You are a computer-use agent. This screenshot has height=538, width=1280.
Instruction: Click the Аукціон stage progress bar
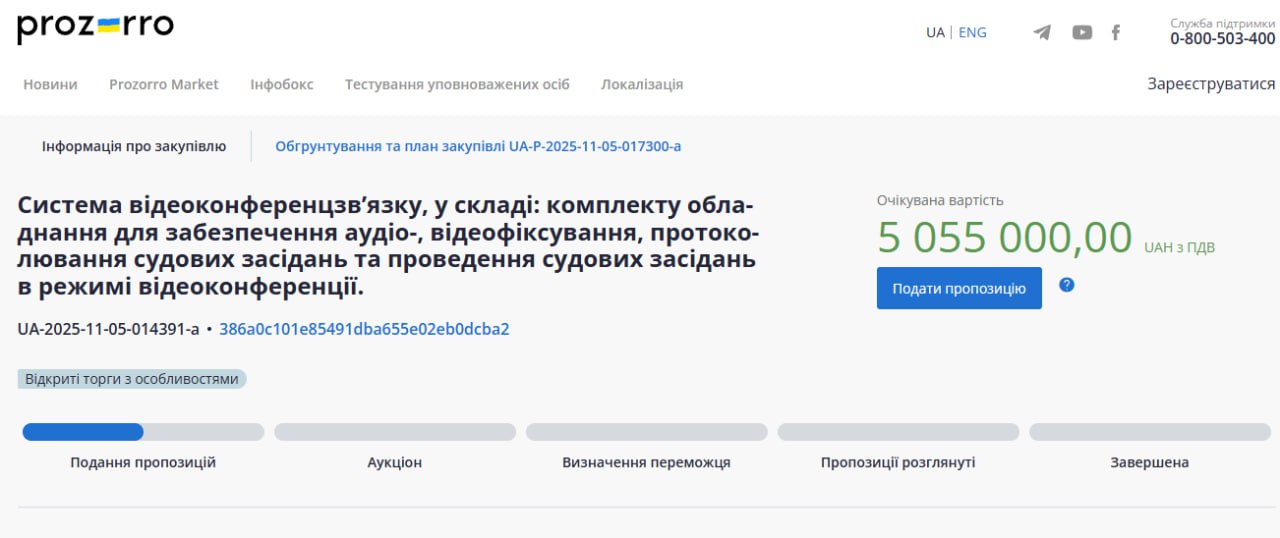click(395, 432)
